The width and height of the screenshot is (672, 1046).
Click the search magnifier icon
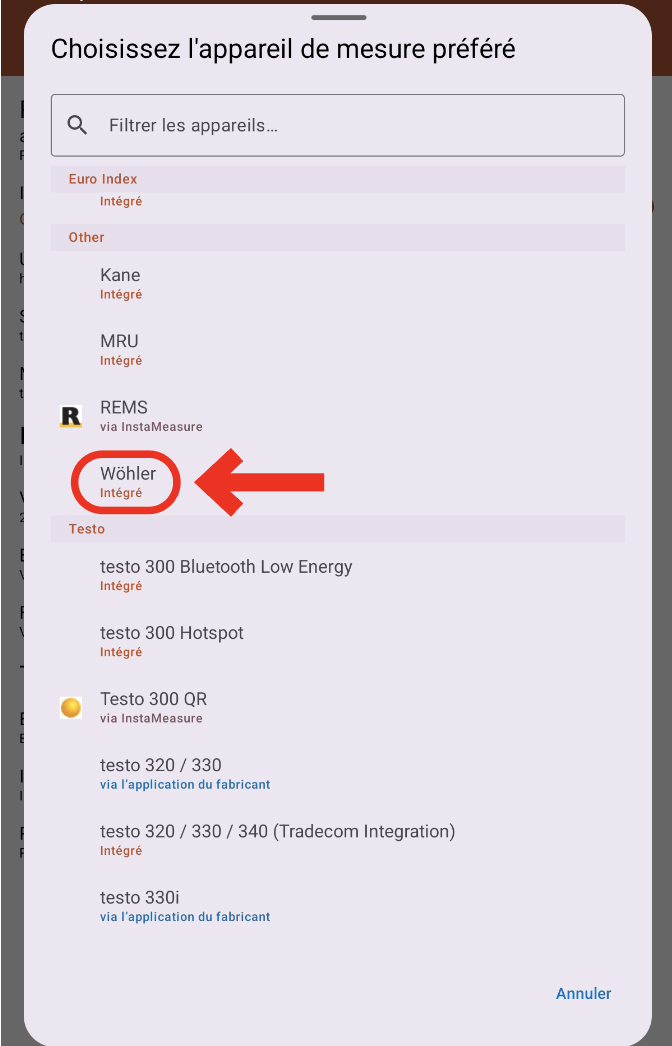click(77, 125)
